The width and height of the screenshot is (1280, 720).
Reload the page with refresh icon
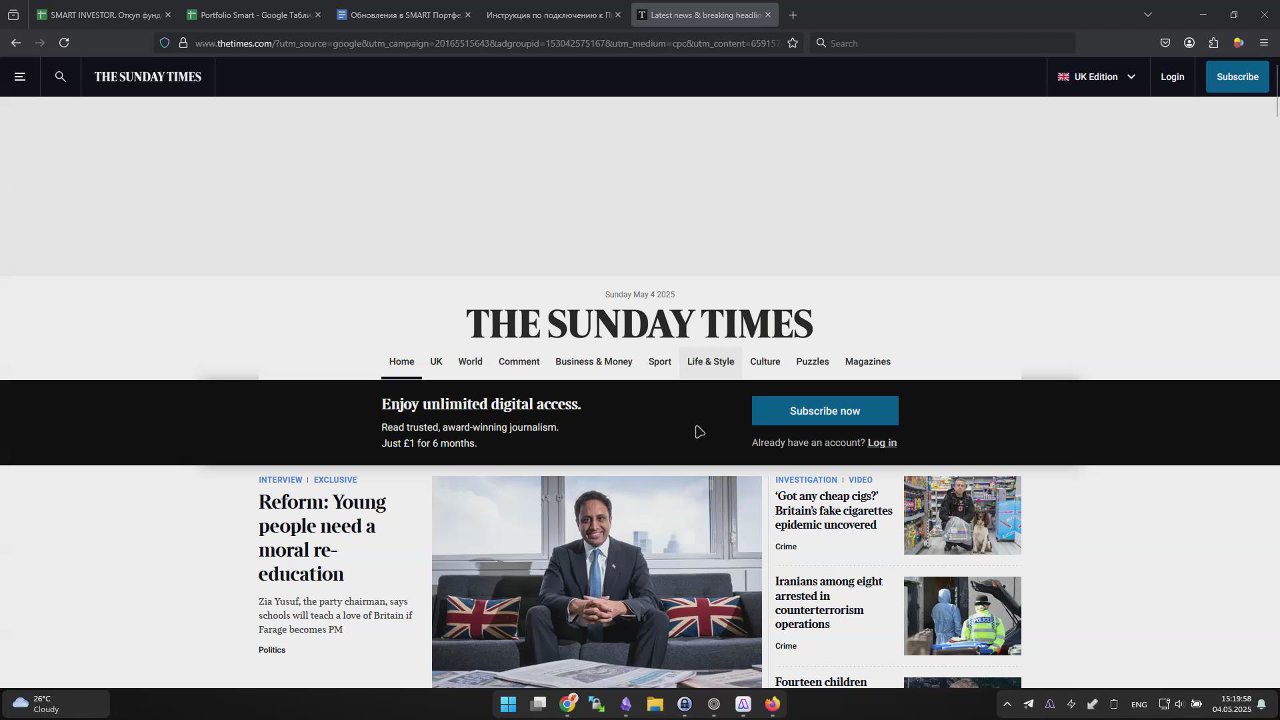pyautogui.click(x=64, y=43)
